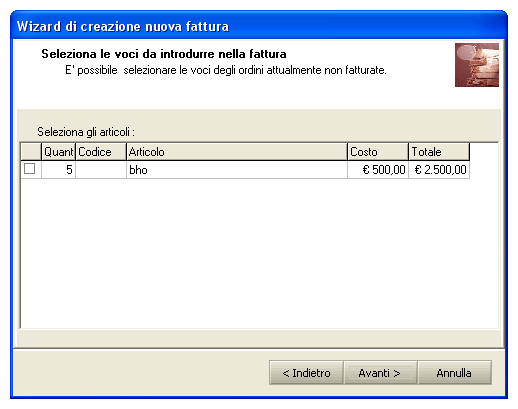Viewport: 518px width, 409px height.
Task: Go back with the < Indietro button
Action: (306, 373)
